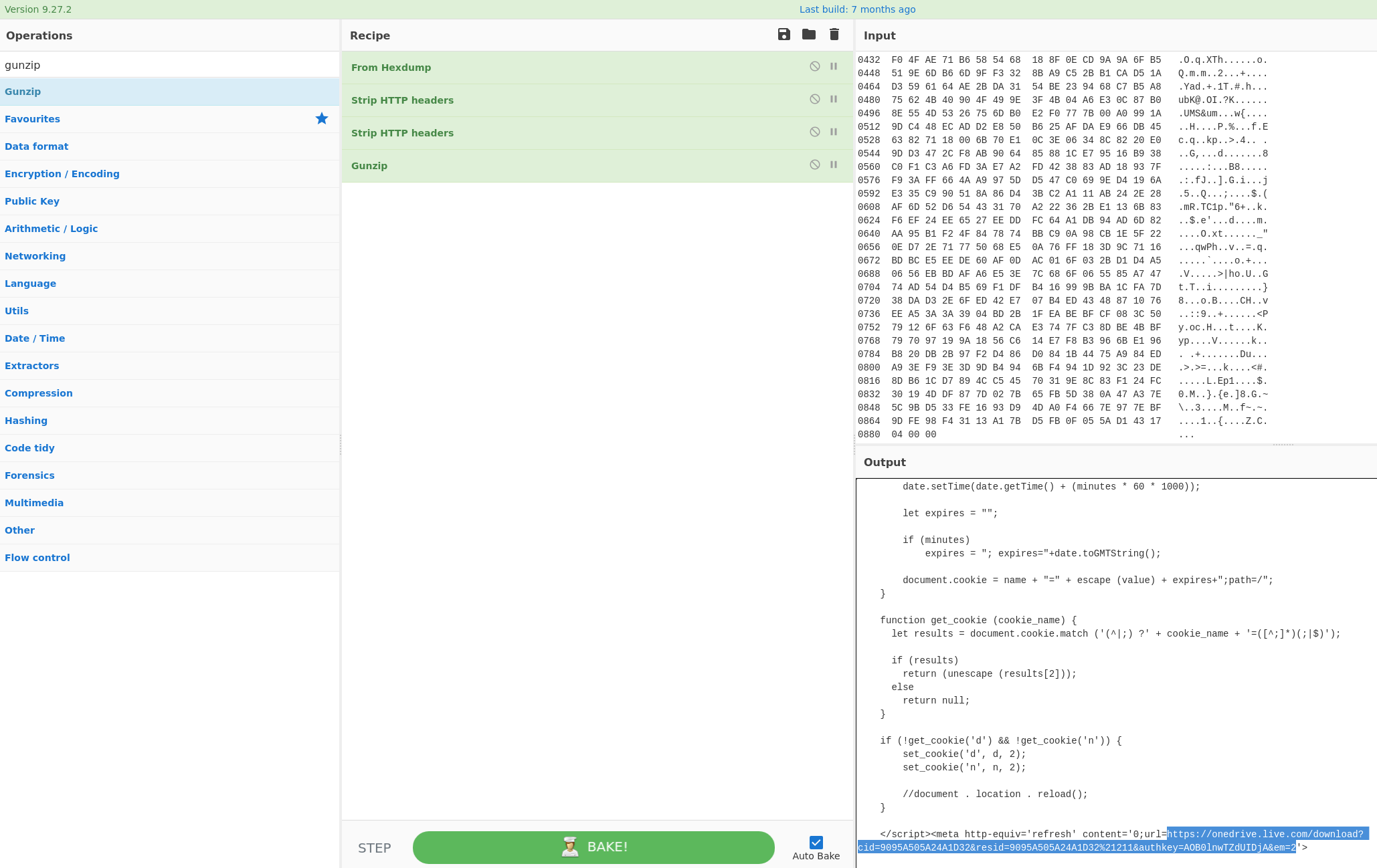The height and width of the screenshot is (868, 1377).
Task: Expand the Arithmetic / Logic category
Action: [x=169, y=229]
